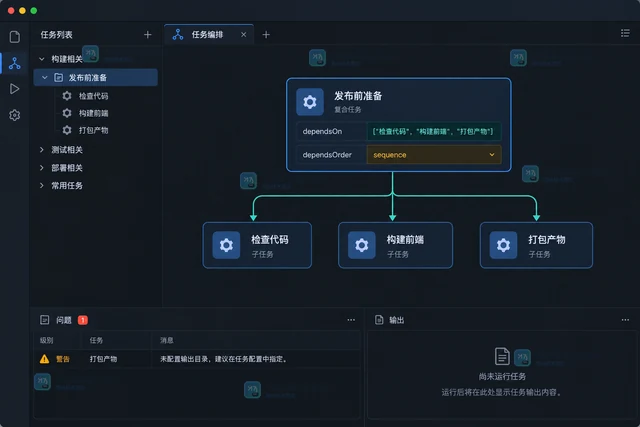Viewport: 640px width, 427px height.
Task: Open the files view in sidebar
Action: (15, 37)
